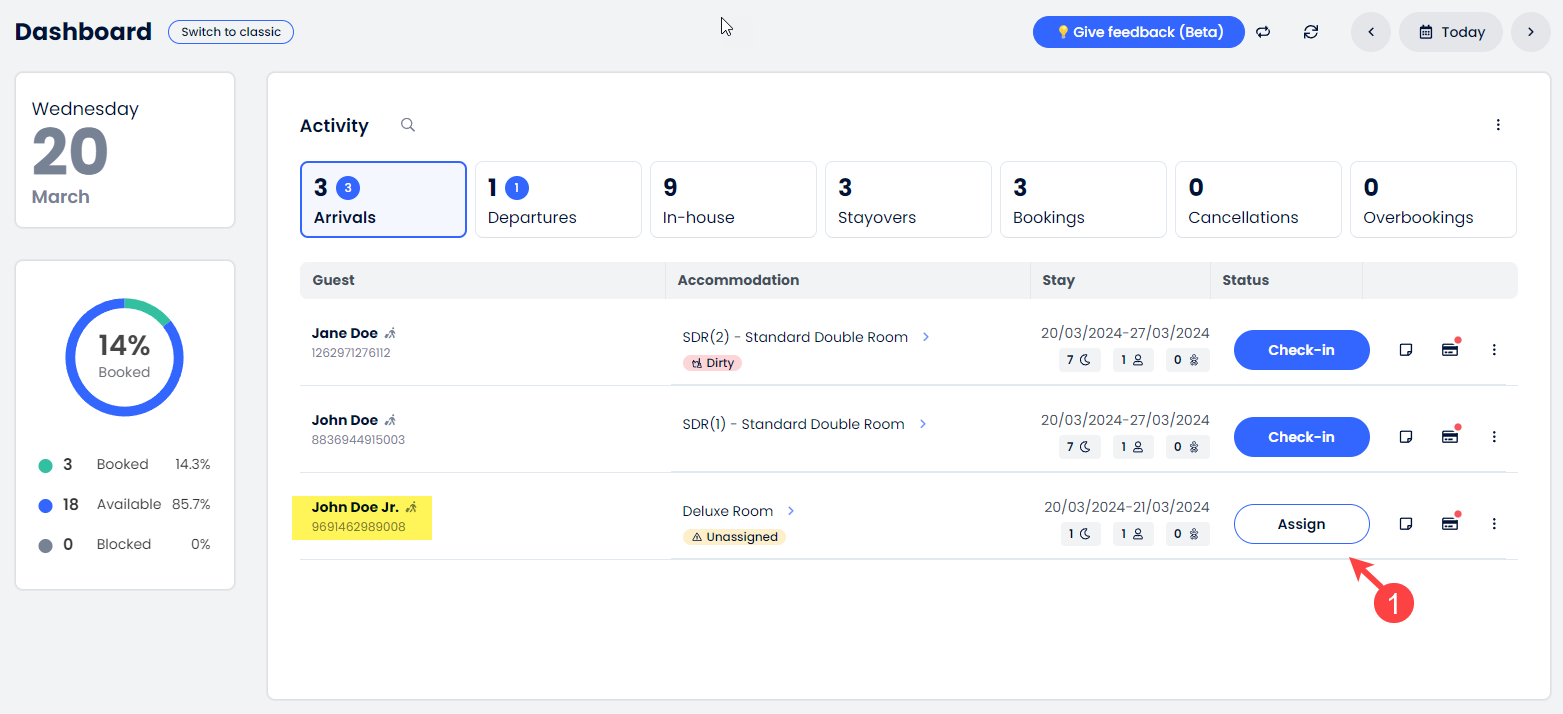This screenshot has height=714, width=1563.
Task: Assign a room to John Doe Jr.
Action: (1301, 523)
